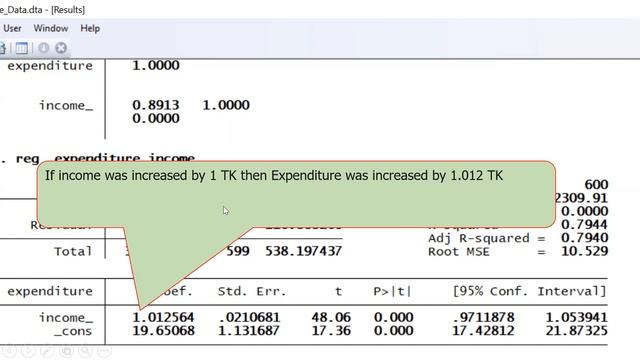The image size is (640, 360).
Task: Activate the slideshow zoom magnifier control
Action: [x=85, y=350]
